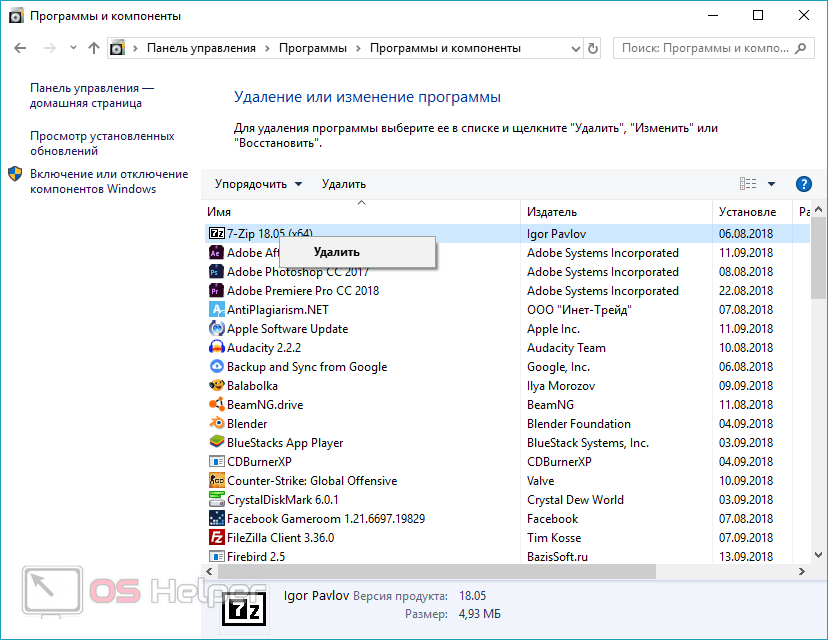Open Панель управления — домашняя страница link

(x=92, y=96)
